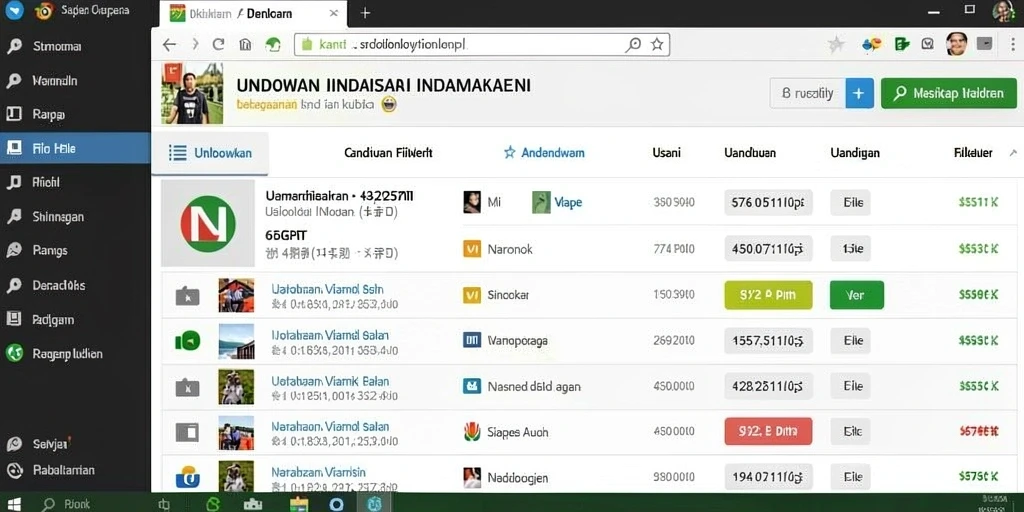Click the grey star extension icon
This screenshot has height=512, width=1024.
835,44
